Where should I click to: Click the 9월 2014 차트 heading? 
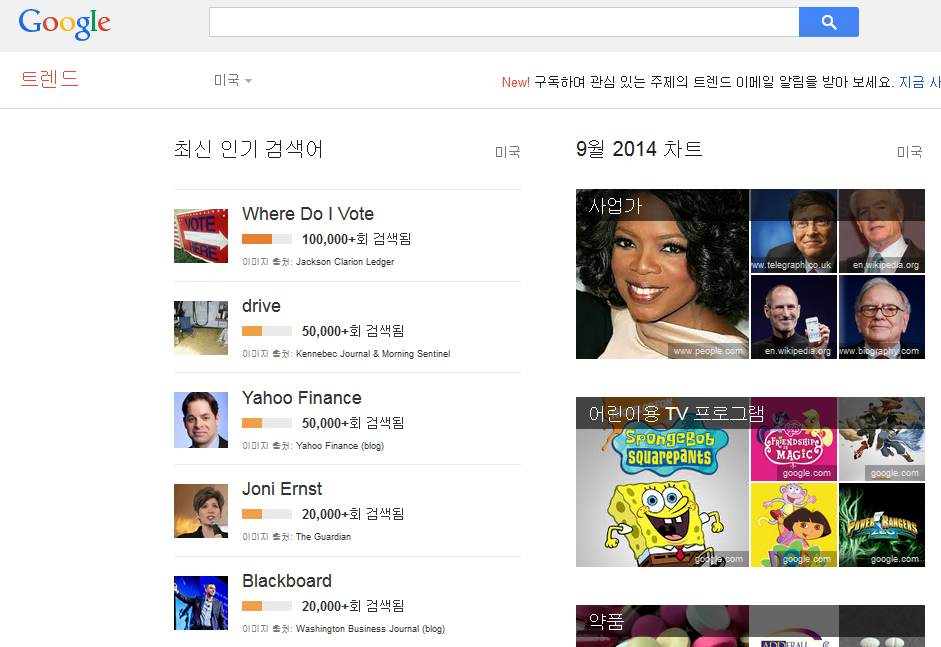639,149
